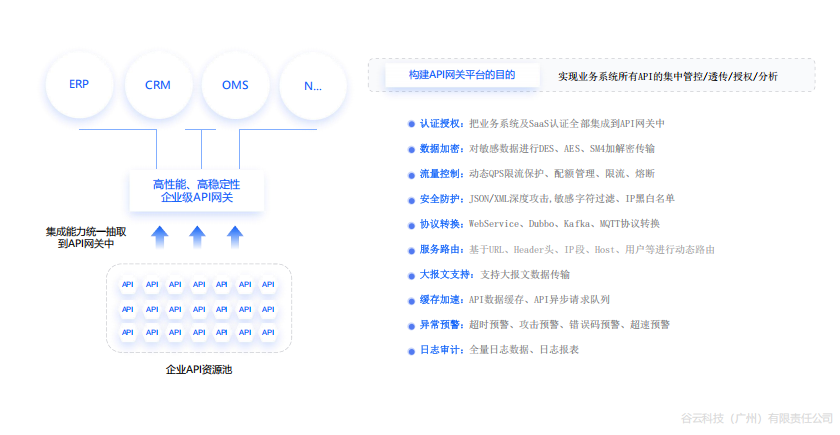Open the N... circle node

click(313, 85)
